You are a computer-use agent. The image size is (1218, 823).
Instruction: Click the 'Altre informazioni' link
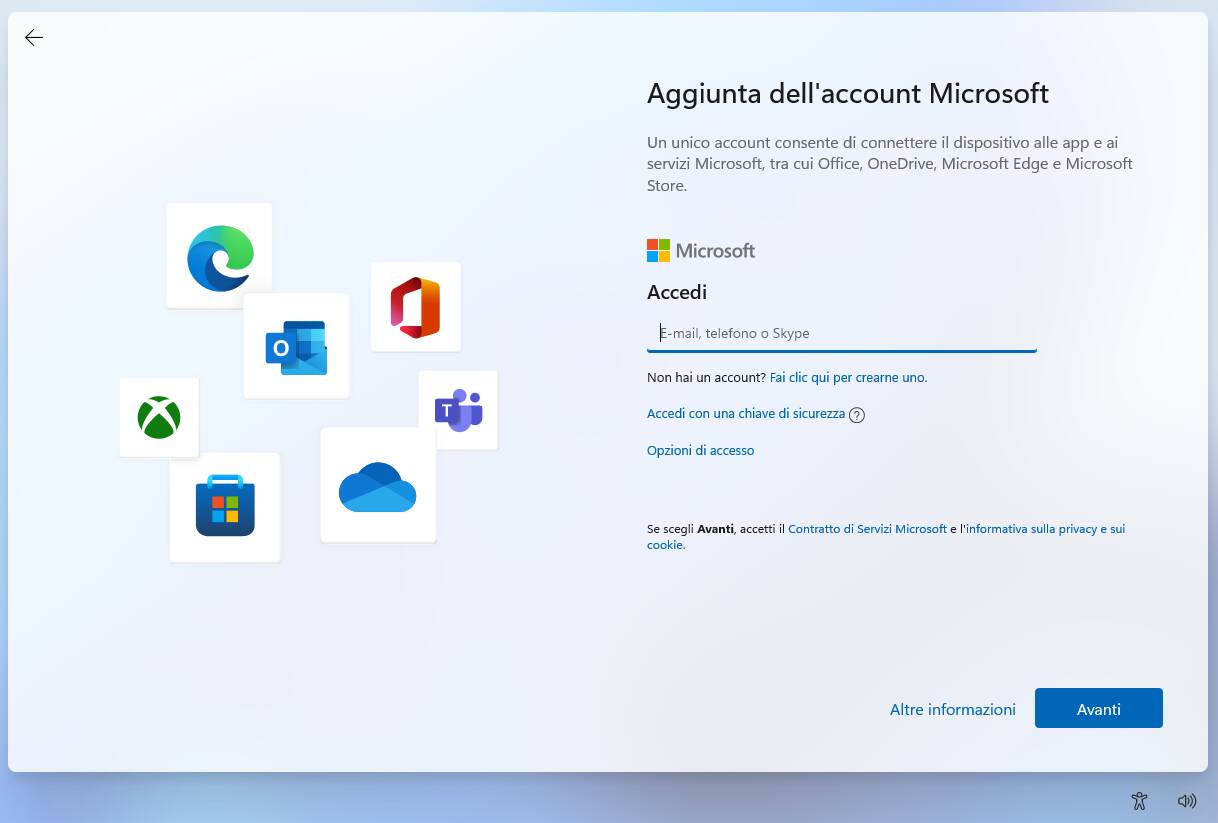[x=953, y=709]
